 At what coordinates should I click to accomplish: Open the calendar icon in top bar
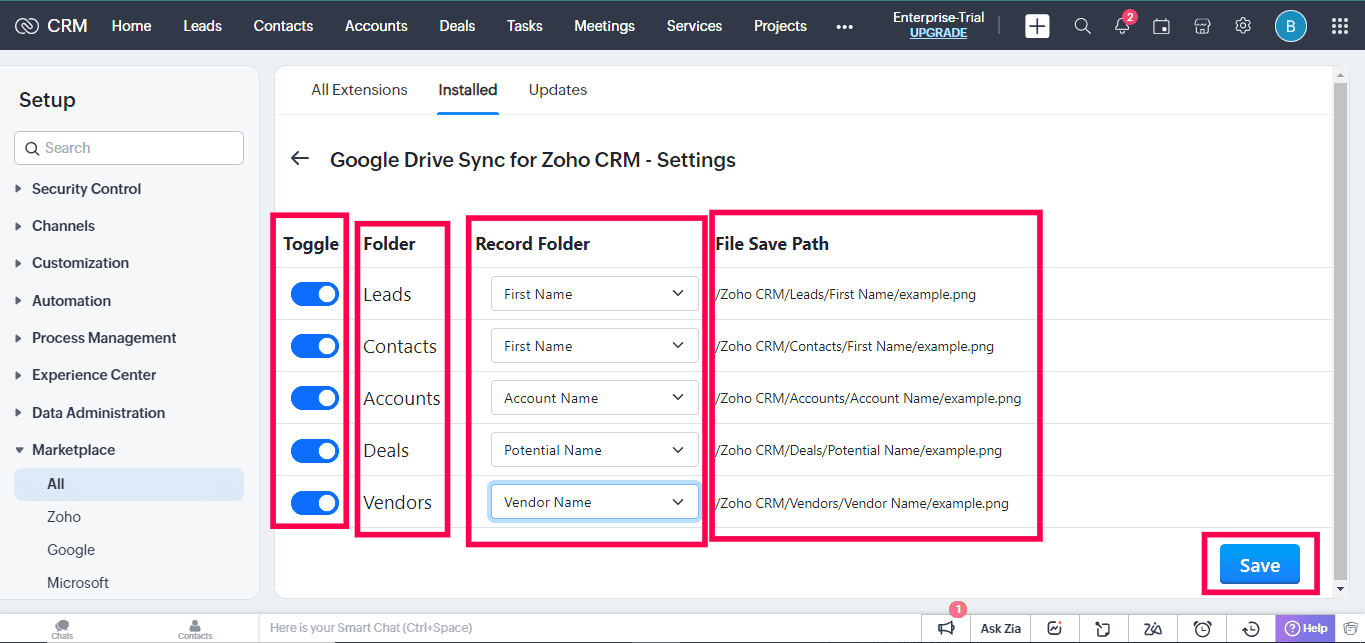pos(1161,26)
